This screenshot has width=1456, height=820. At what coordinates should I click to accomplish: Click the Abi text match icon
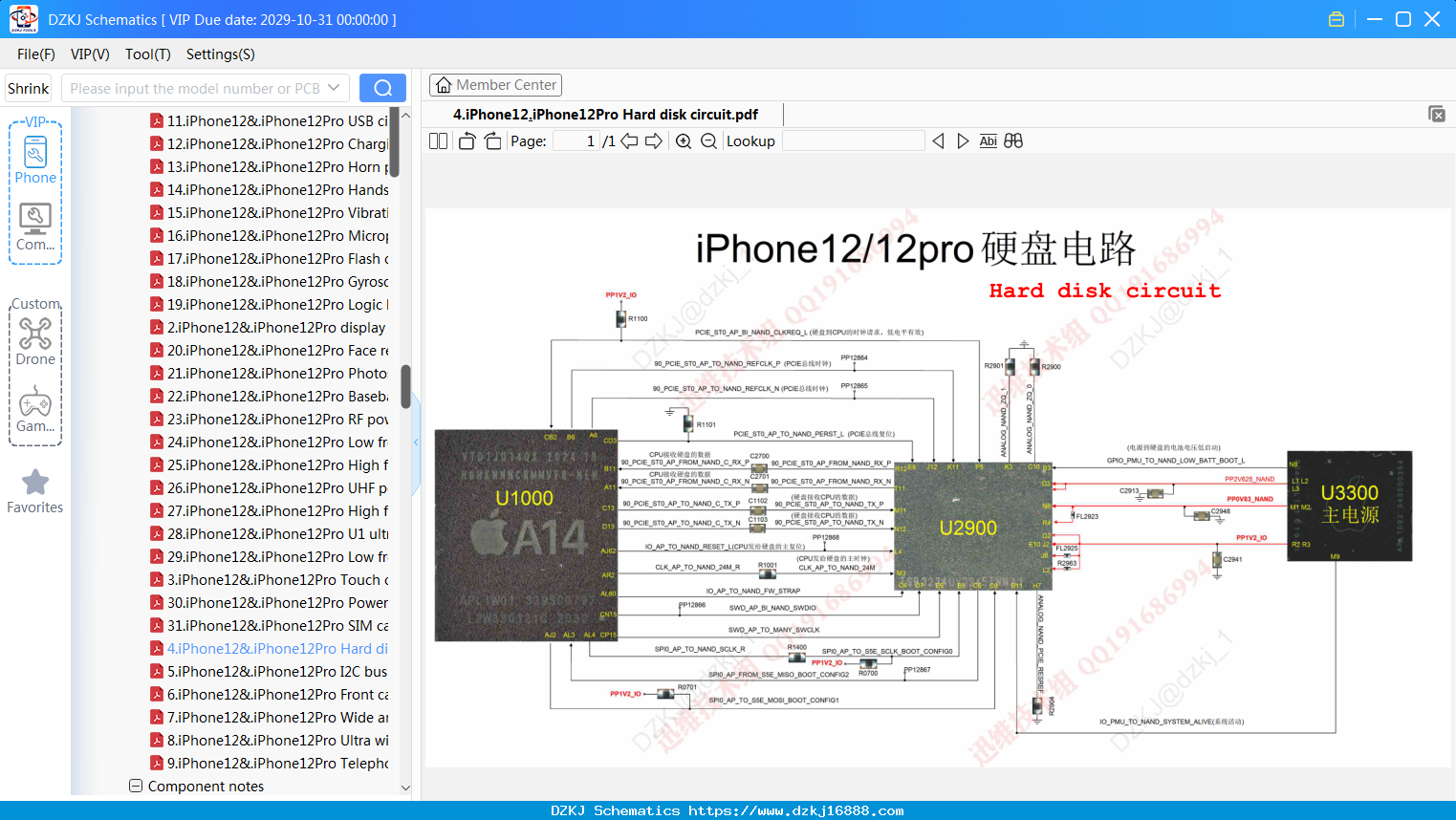pos(988,140)
